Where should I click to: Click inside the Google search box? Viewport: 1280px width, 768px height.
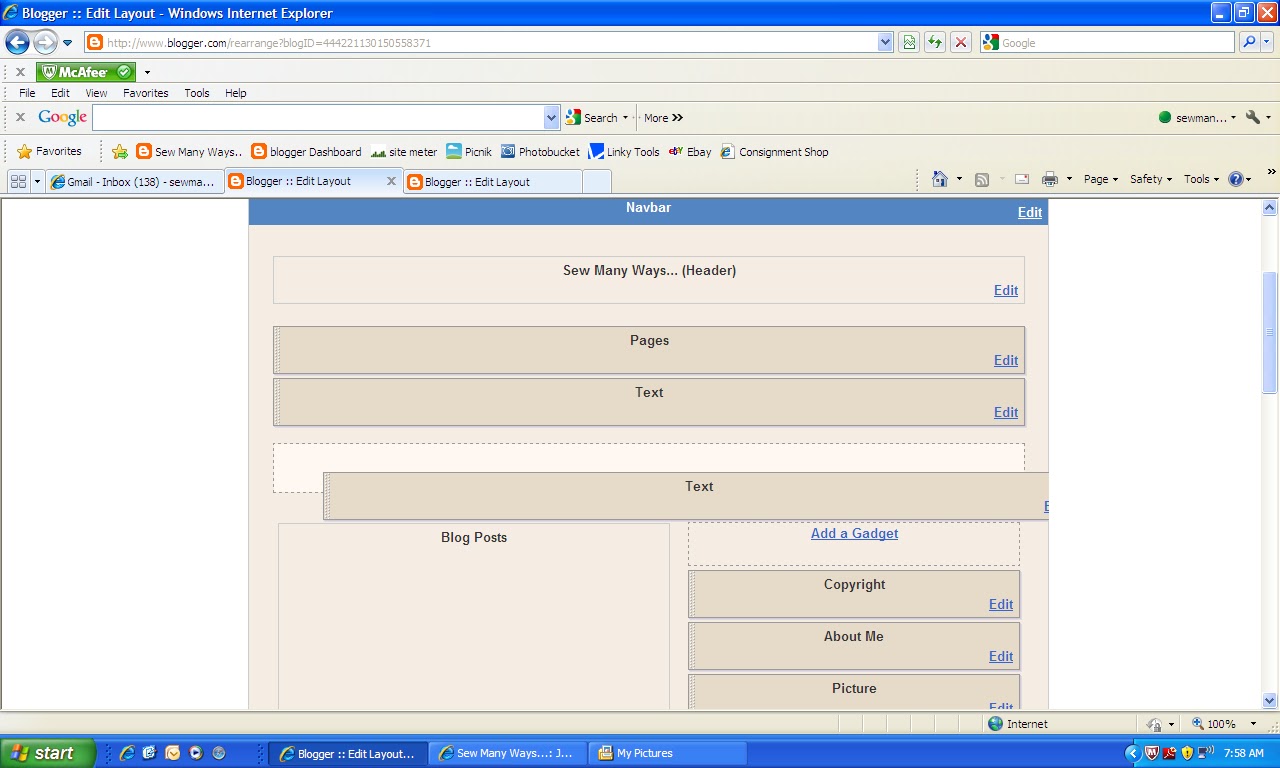[320, 117]
